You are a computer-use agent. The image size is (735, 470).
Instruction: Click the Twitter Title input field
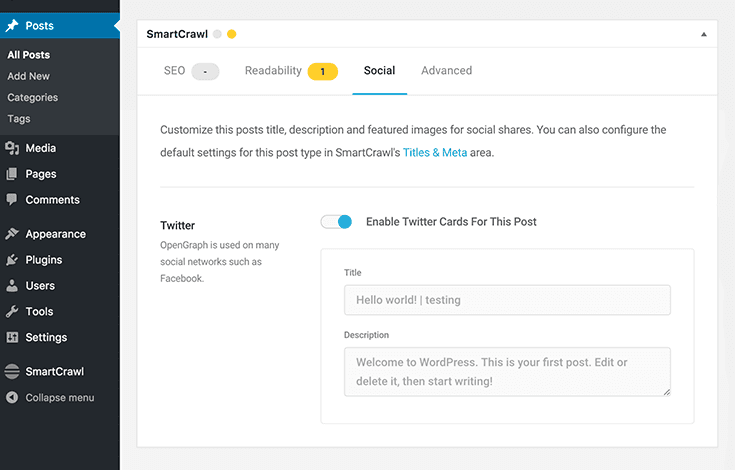(507, 300)
